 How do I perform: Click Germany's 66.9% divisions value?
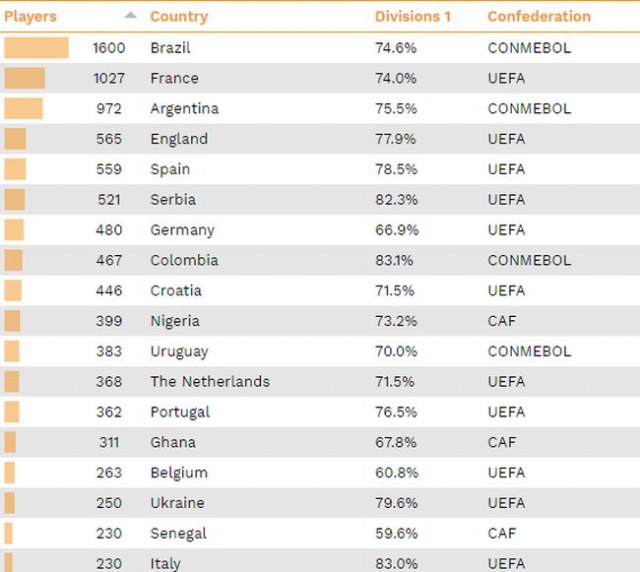click(x=396, y=230)
